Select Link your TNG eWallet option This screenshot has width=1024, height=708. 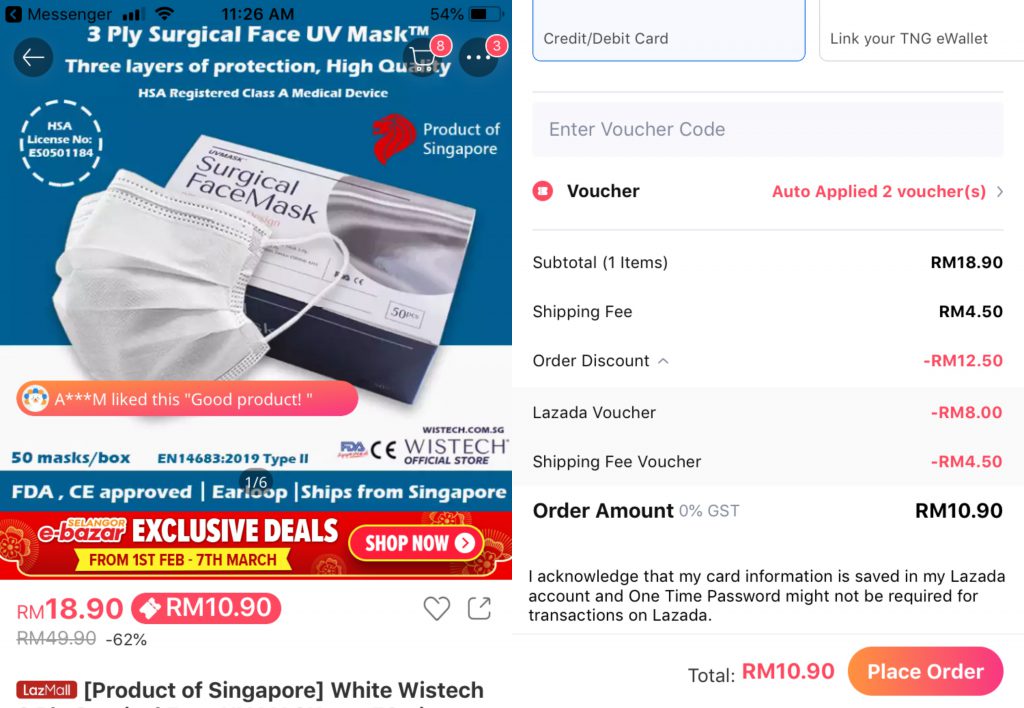coord(921,31)
